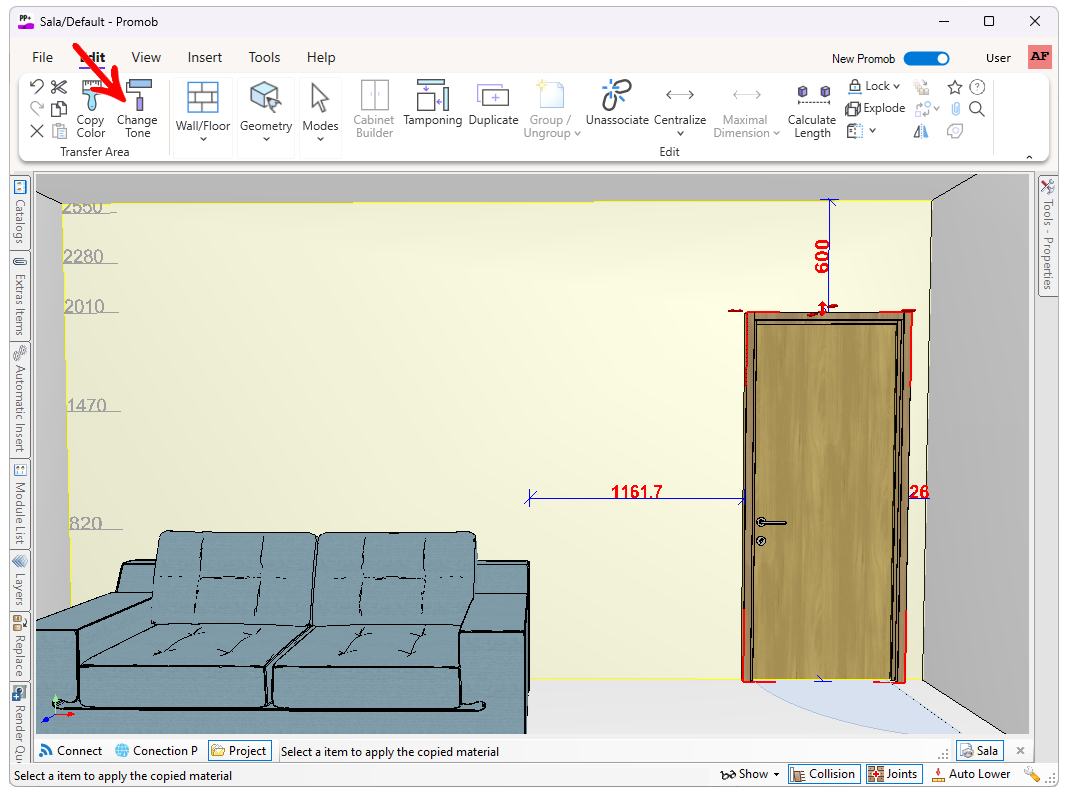Viewport: 1066px width, 800px height.
Task: Click the Copy Color brush icon
Action: (x=91, y=98)
